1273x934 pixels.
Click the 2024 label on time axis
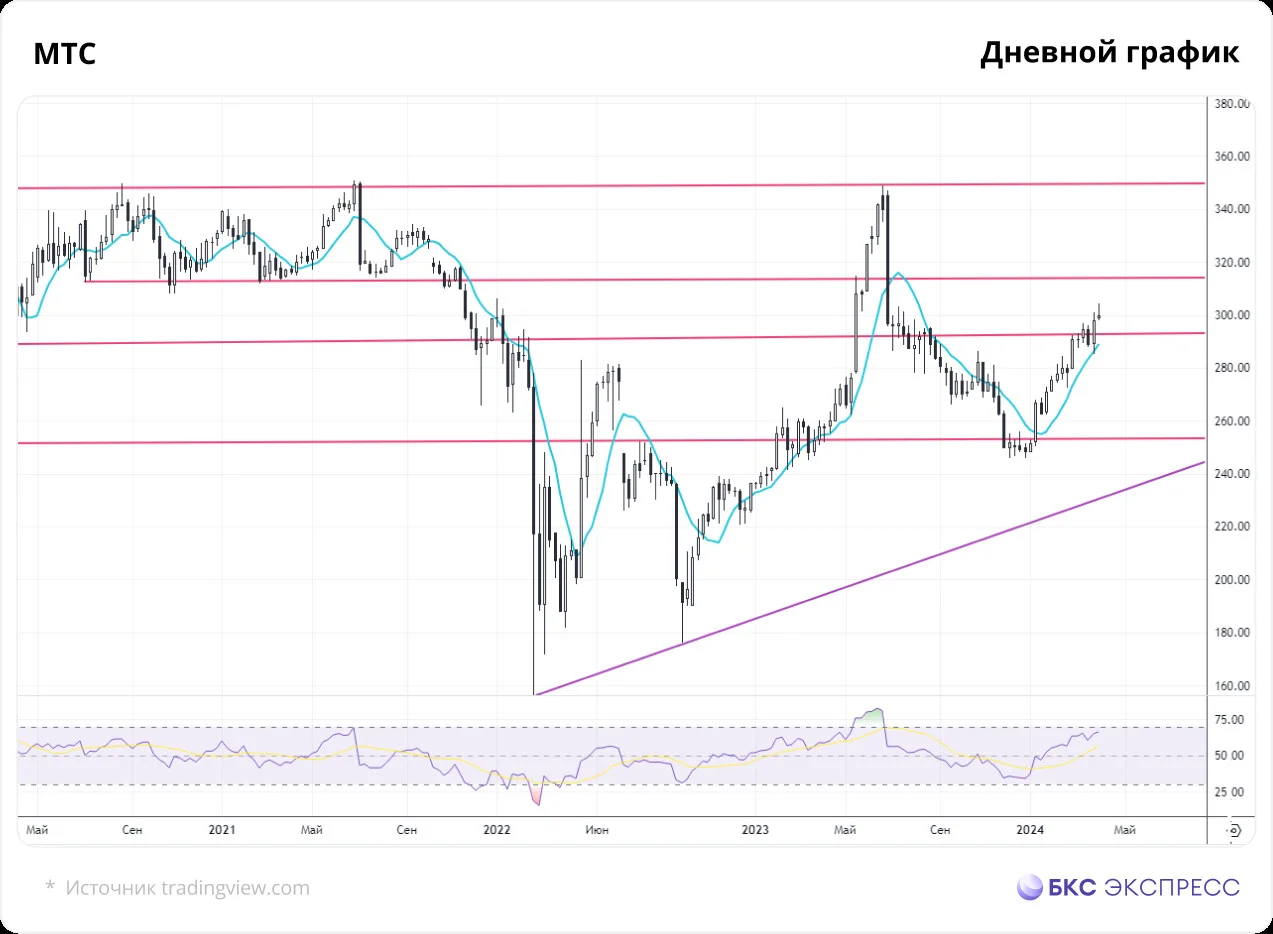coord(1030,829)
